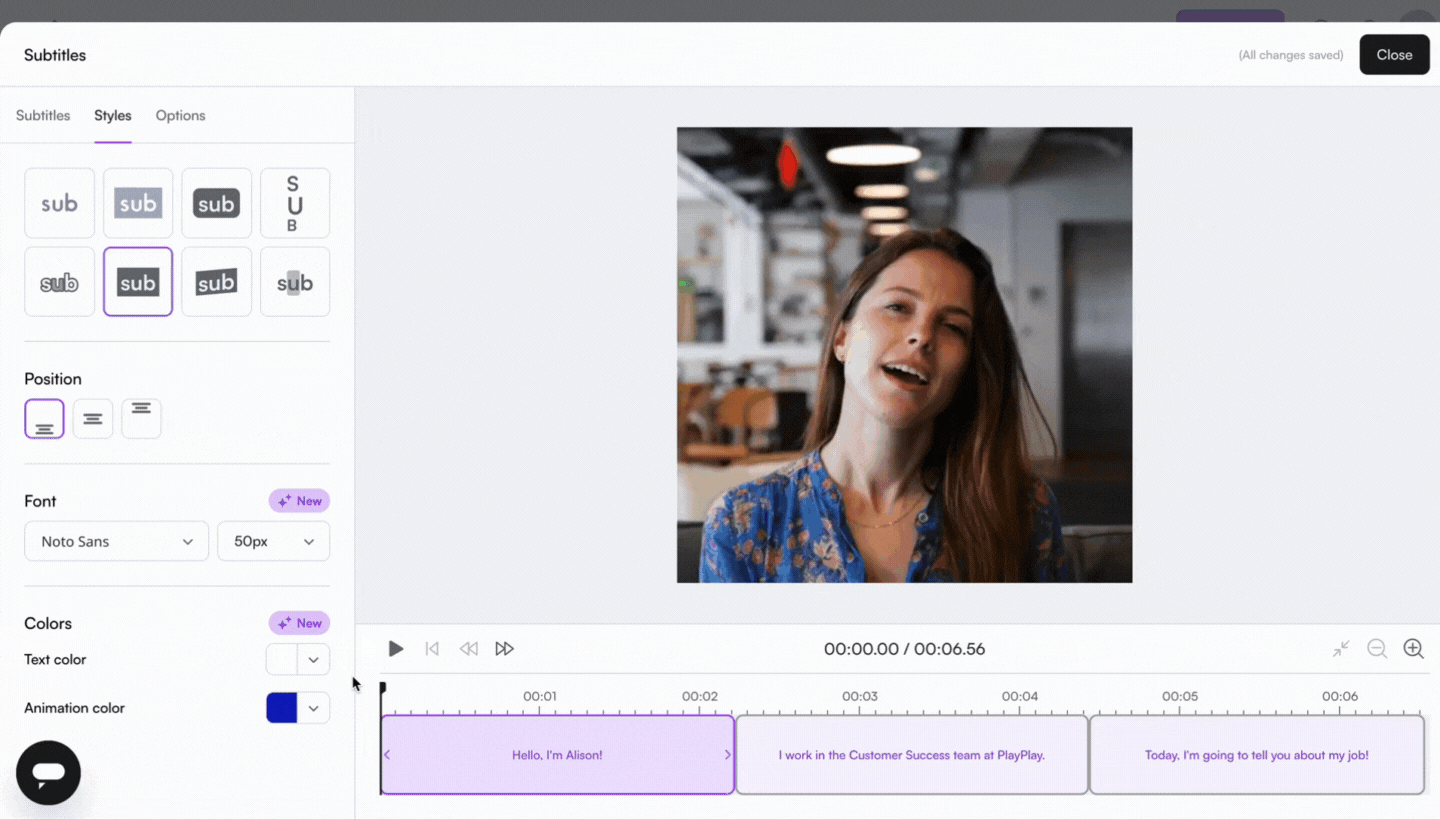Viewport: 1440px width, 820px height.
Task: Click the video preview image
Action: pos(905,355)
